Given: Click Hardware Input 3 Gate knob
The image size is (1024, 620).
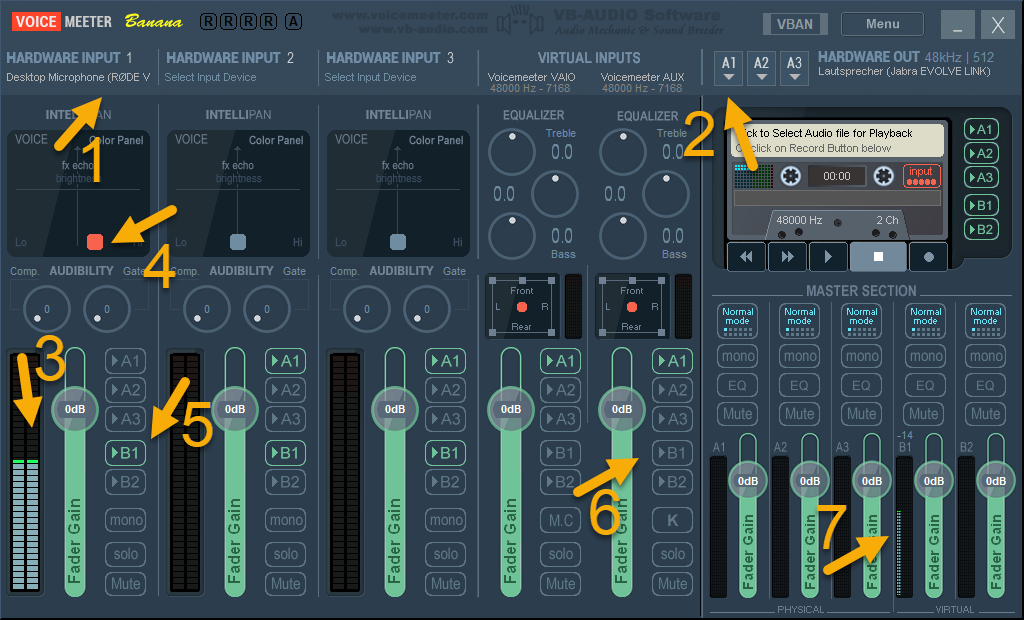Looking at the screenshot, I should (x=426, y=309).
